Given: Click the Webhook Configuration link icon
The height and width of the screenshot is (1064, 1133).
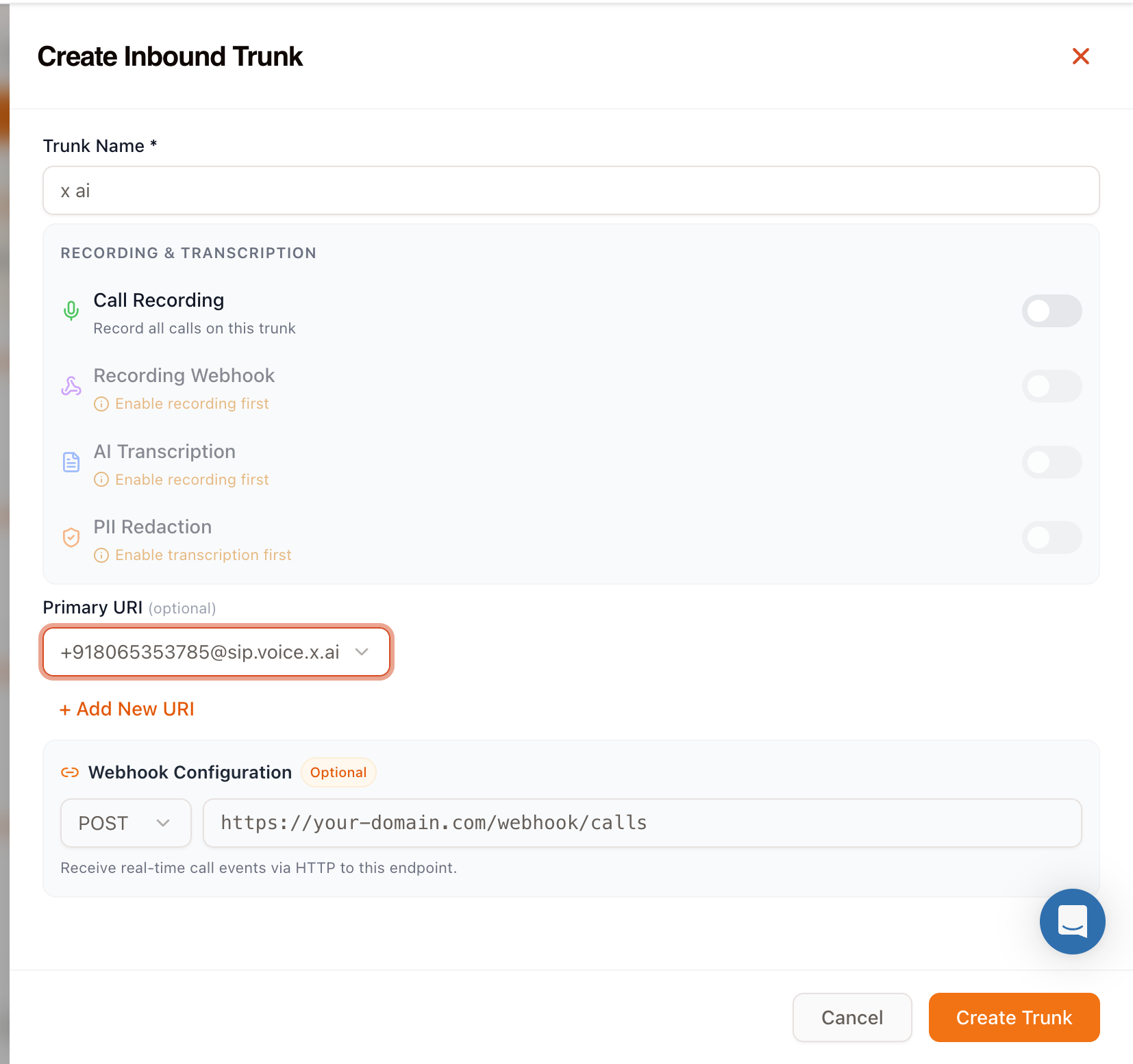Looking at the screenshot, I should (70, 772).
